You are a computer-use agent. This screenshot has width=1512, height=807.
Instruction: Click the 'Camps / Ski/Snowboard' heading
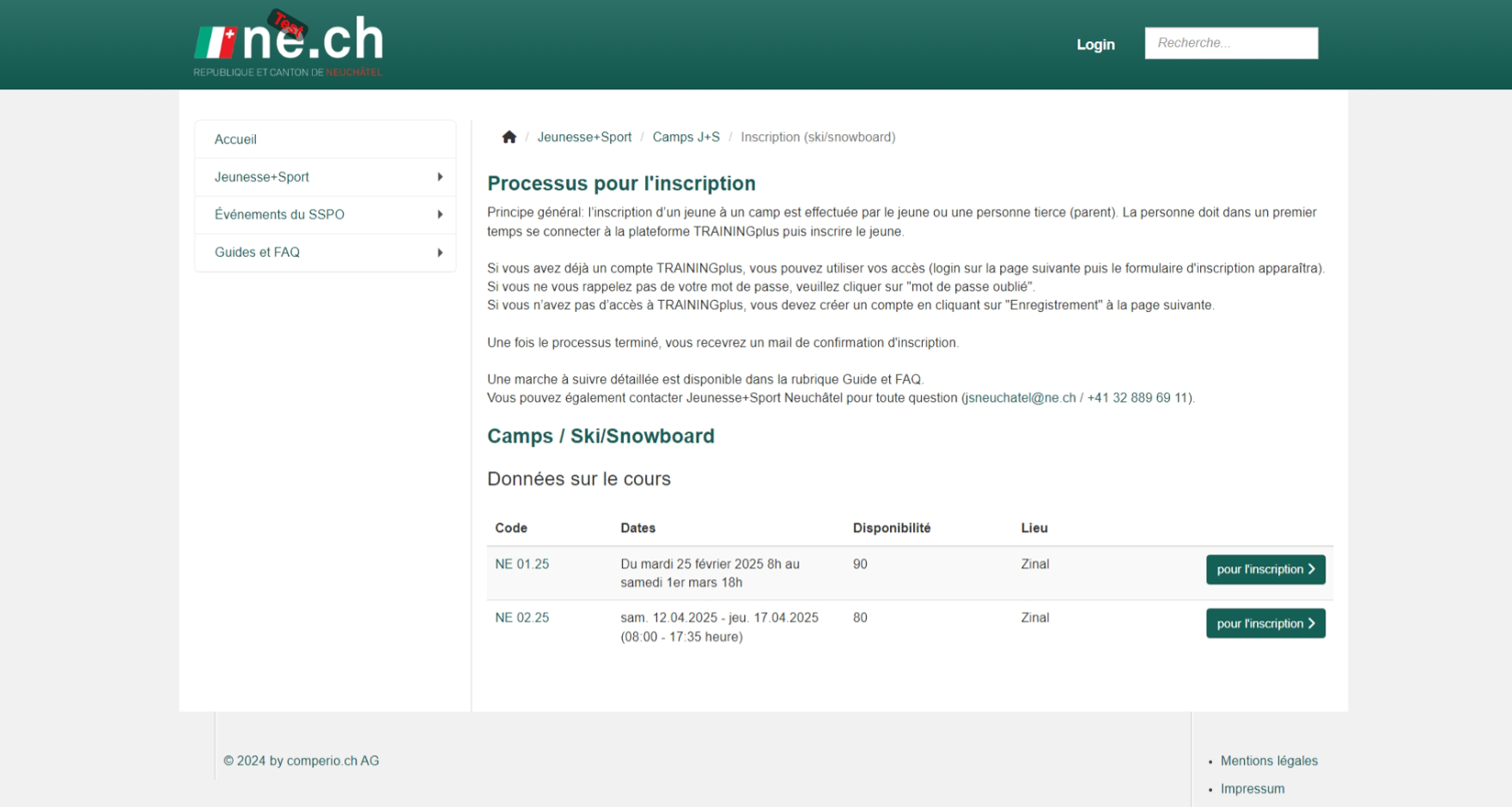pyautogui.click(x=601, y=436)
